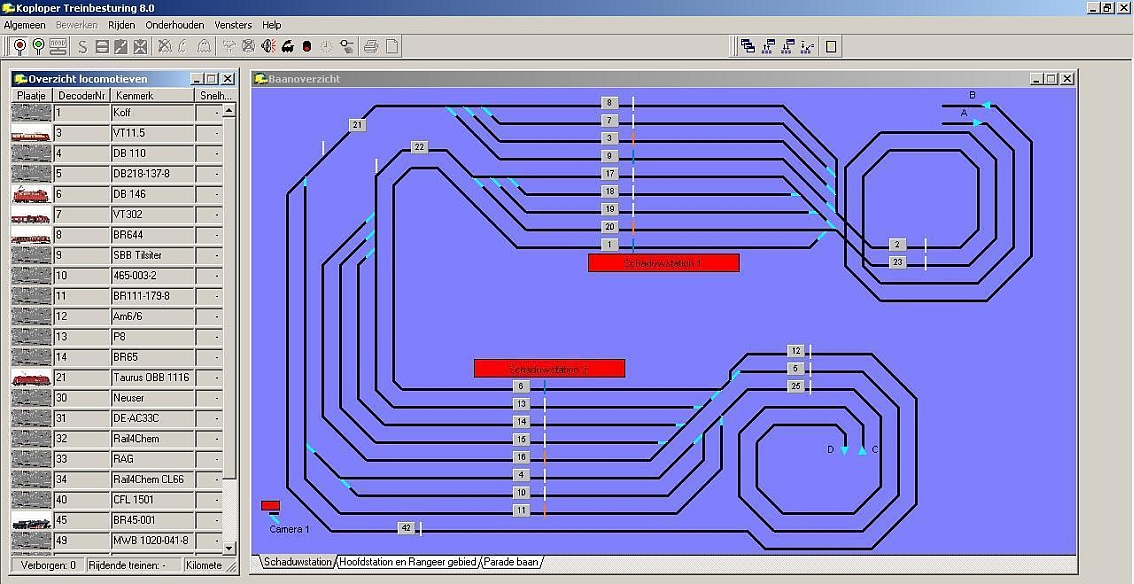The width and height of the screenshot is (1134, 584).
Task: Click track block 23
Action: click(x=898, y=262)
